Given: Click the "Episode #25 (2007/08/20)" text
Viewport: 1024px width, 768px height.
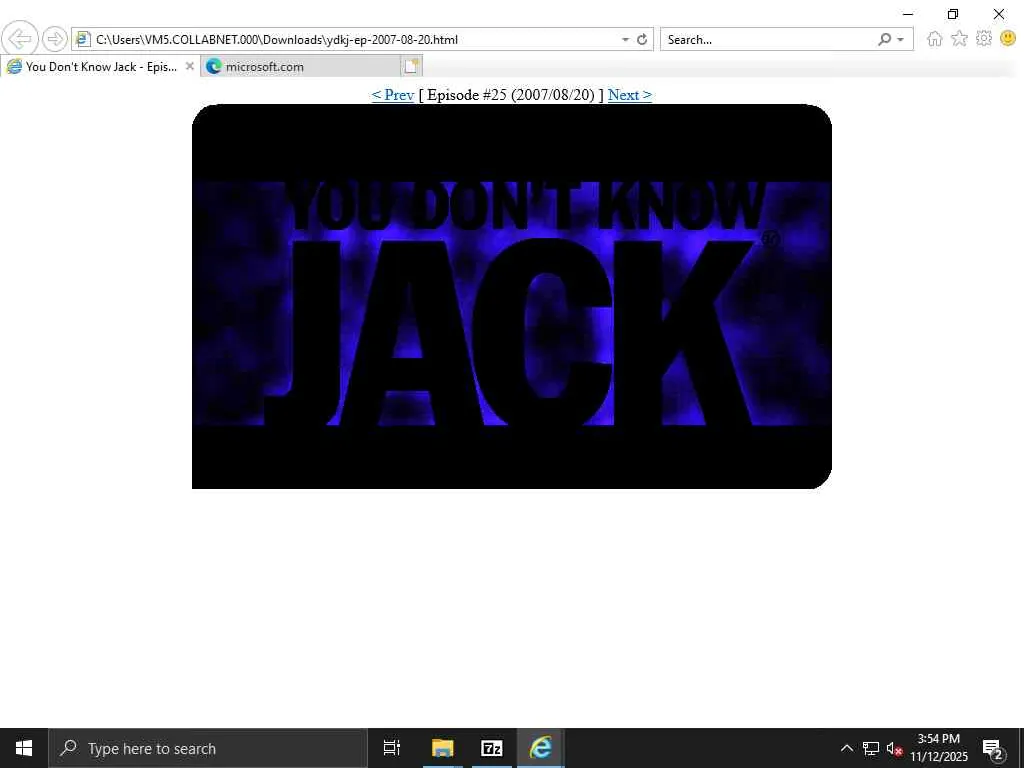Looking at the screenshot, I should click(x=511, y=95).
